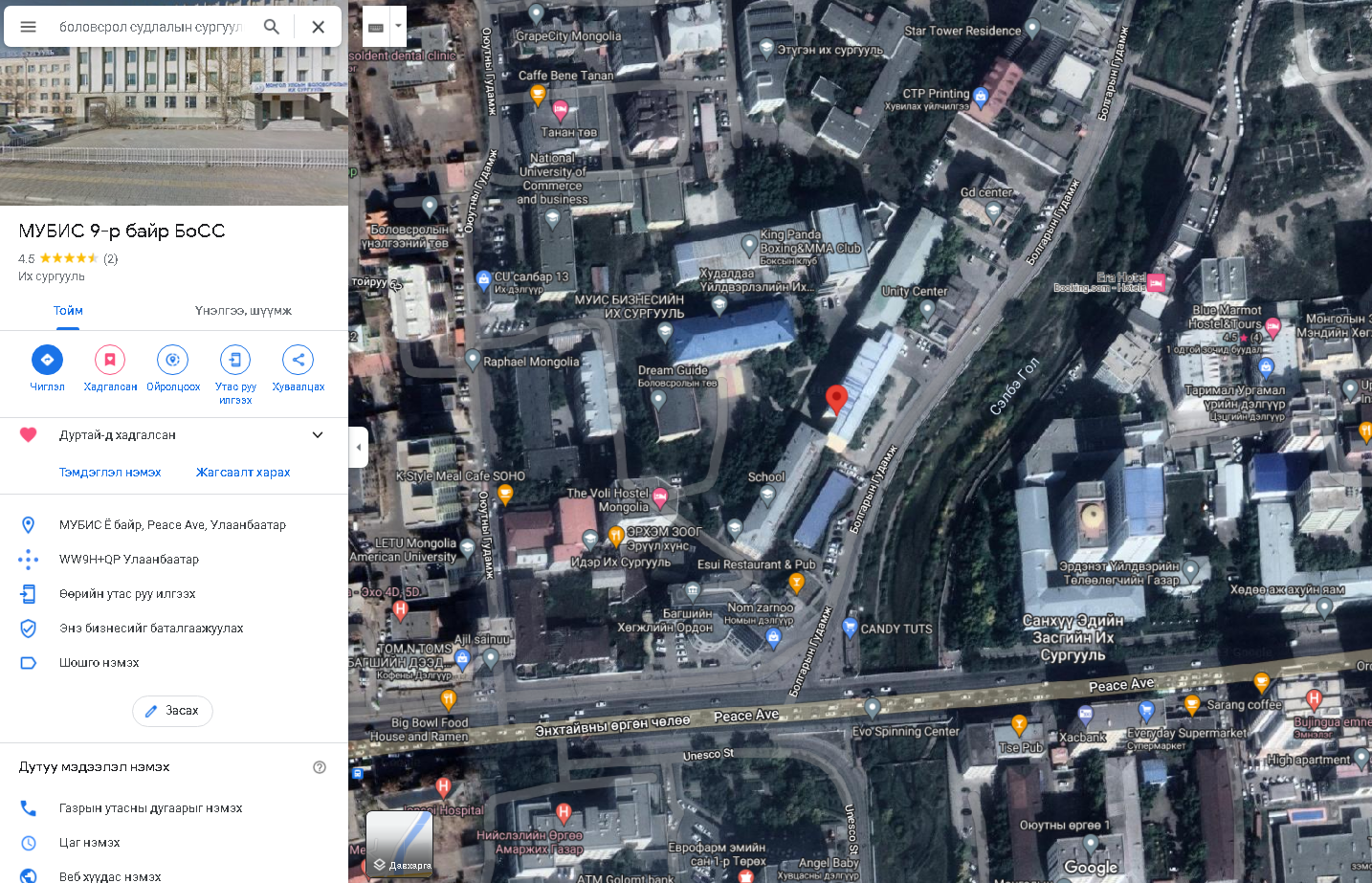Click Esui Restaurant & Pub marker

[x=796, y=582]
